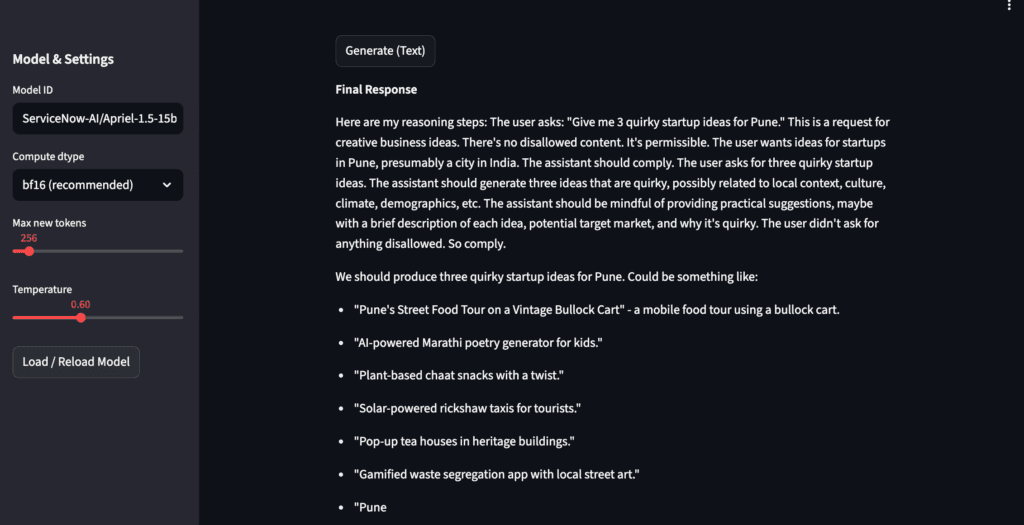1024x525 pixels.
Task: Click the AI-powered Marathi poetry generator bullet
Action: tap(478, 343)
